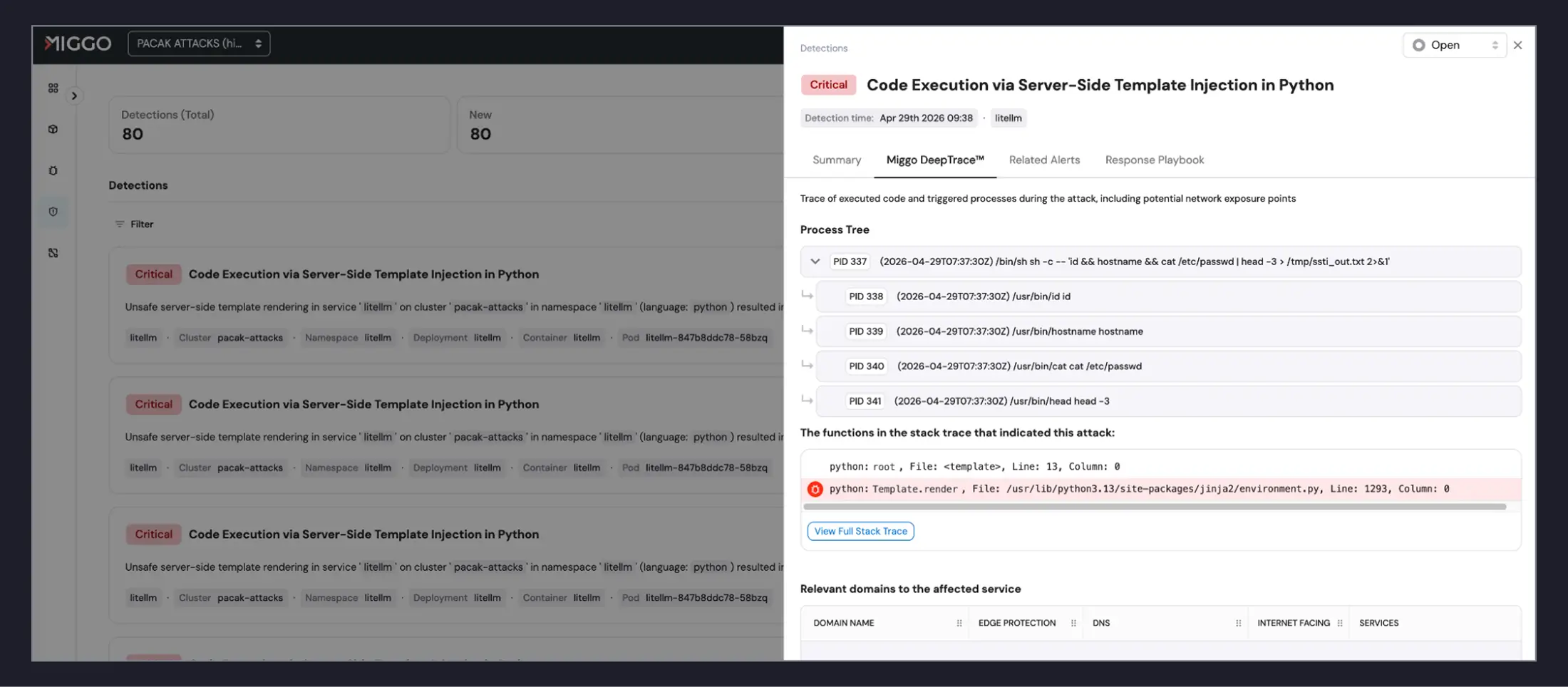Switch to the Summary tab
The image size is (1568, 687).
pos(837,160)
